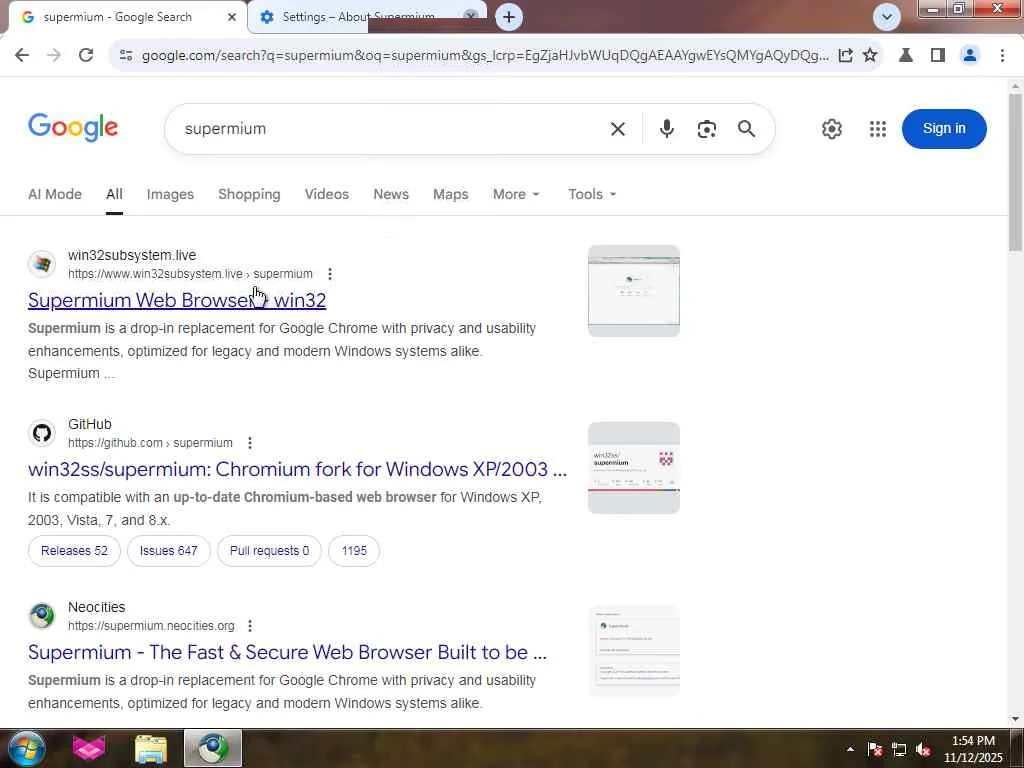Viewport: 1024px width, 768px height.
Task: Bookmark this page with the star
Action: click(870, 56)
